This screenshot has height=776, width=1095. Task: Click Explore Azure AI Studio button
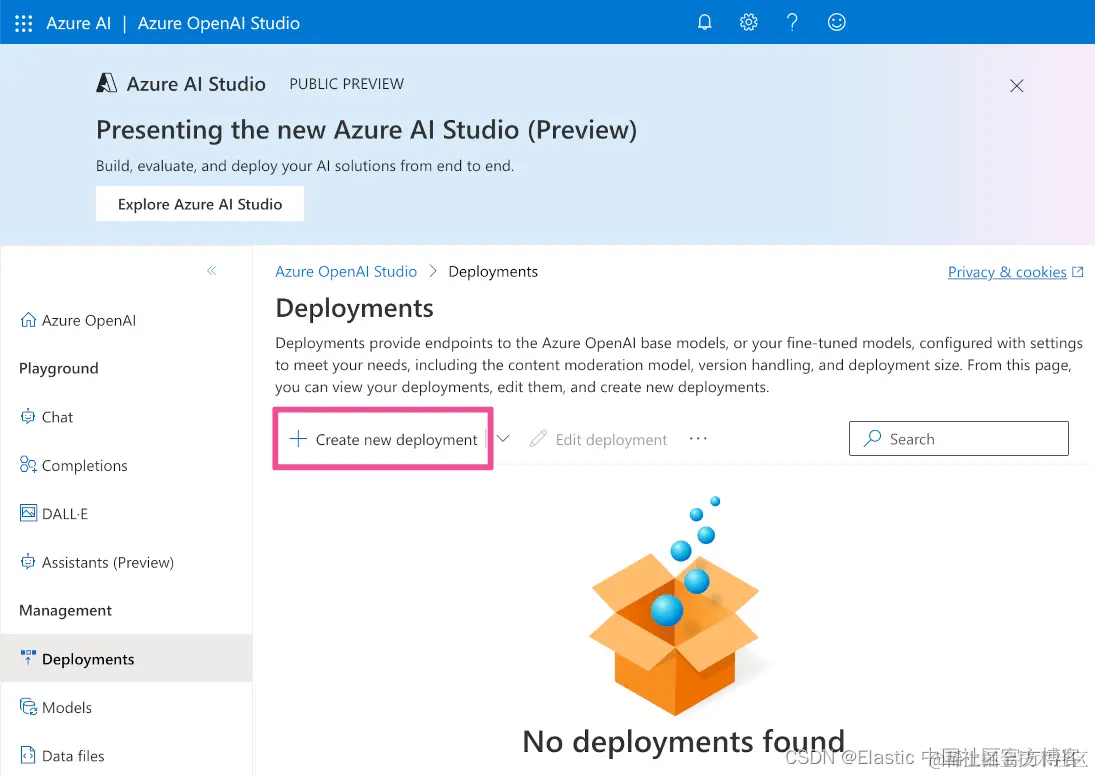200,203
